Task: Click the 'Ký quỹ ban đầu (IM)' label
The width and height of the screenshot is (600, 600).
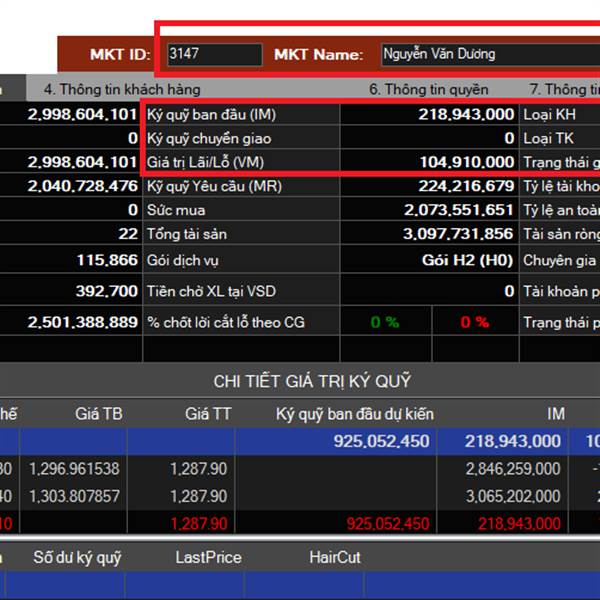Action: click(211, 114)
